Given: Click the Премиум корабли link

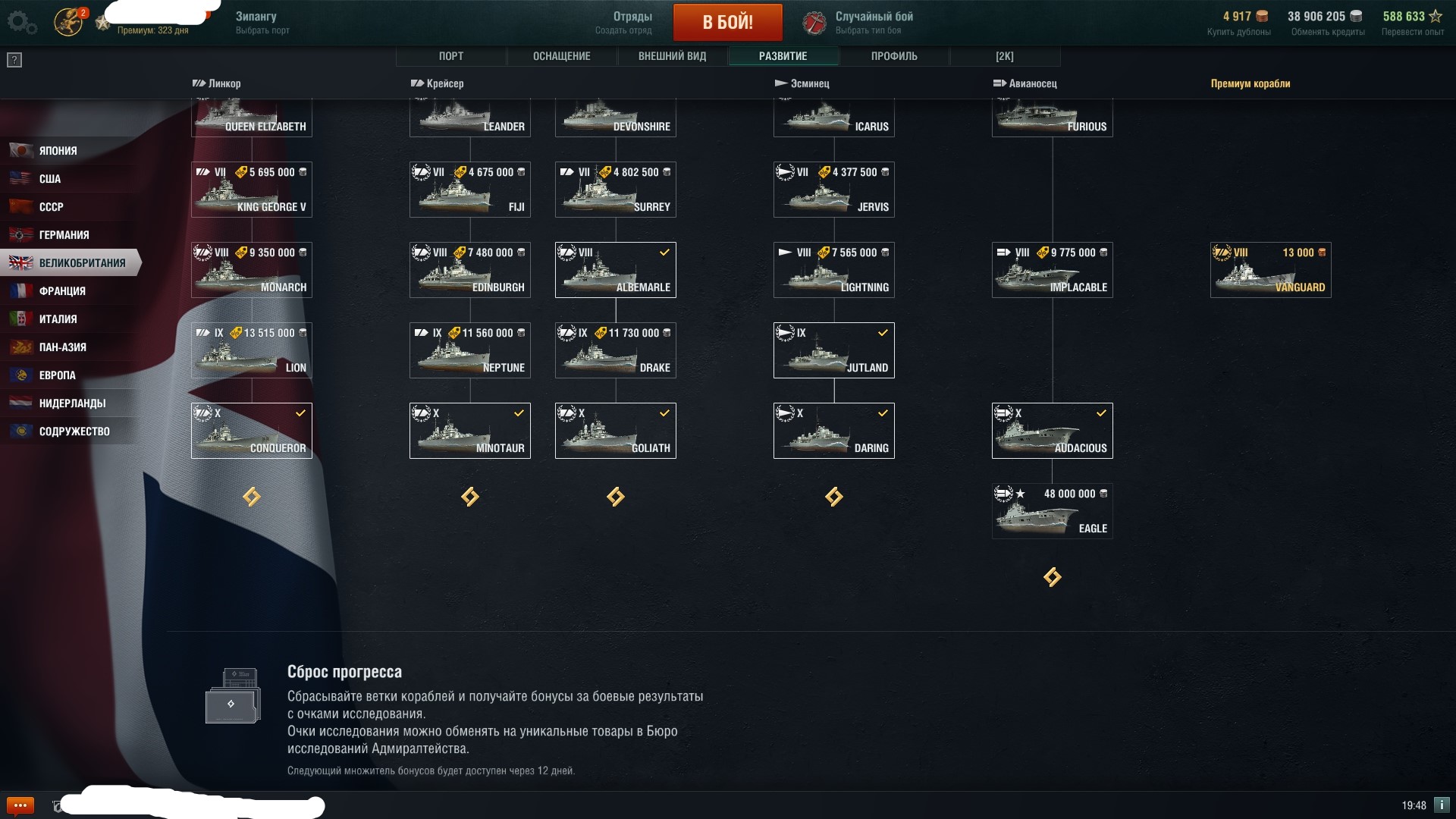Looking at the screenshot, I should click(1250, 83).
